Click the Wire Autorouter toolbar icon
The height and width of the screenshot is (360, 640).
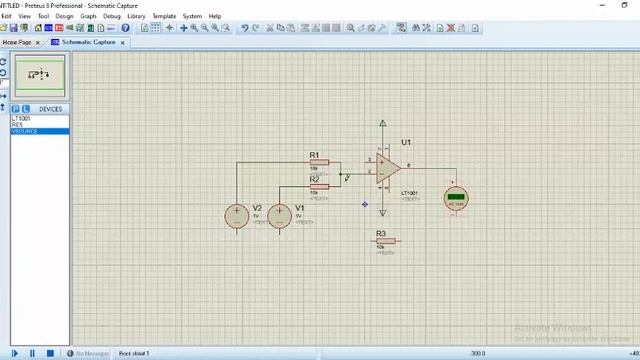402,28
